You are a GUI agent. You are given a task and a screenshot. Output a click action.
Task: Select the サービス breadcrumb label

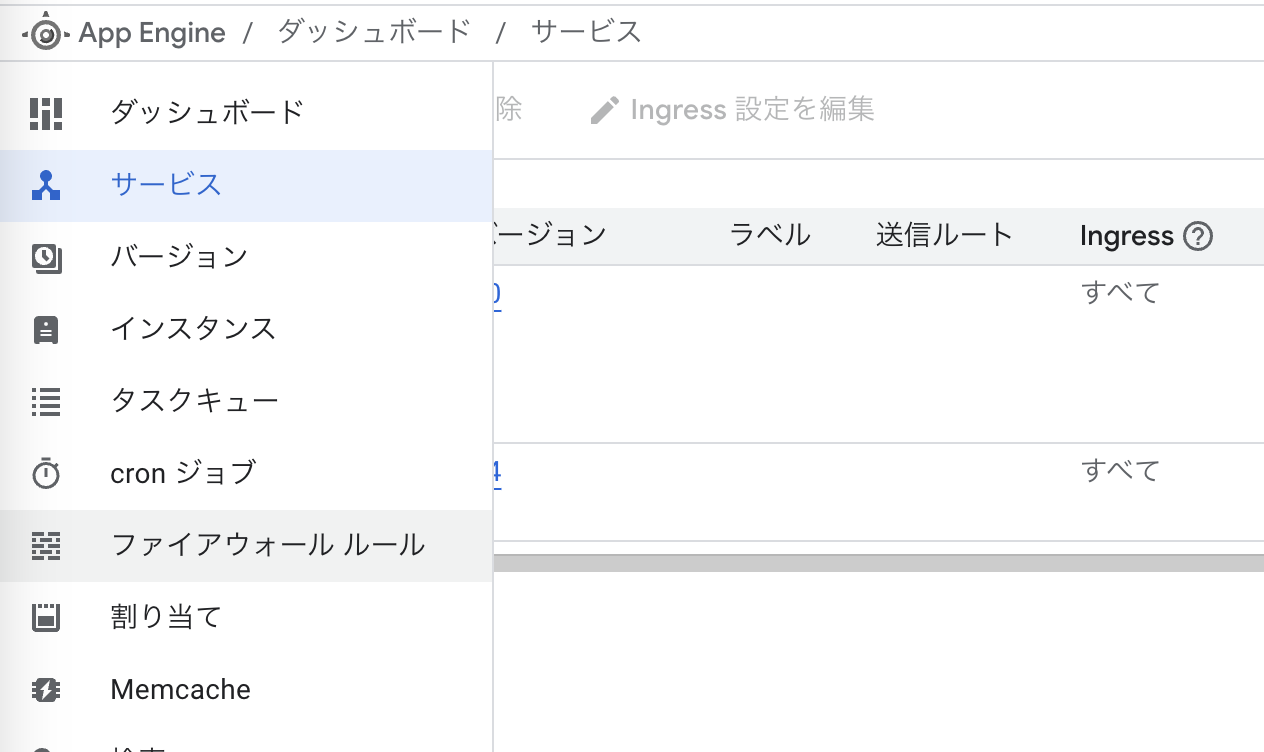coord(586,31)
